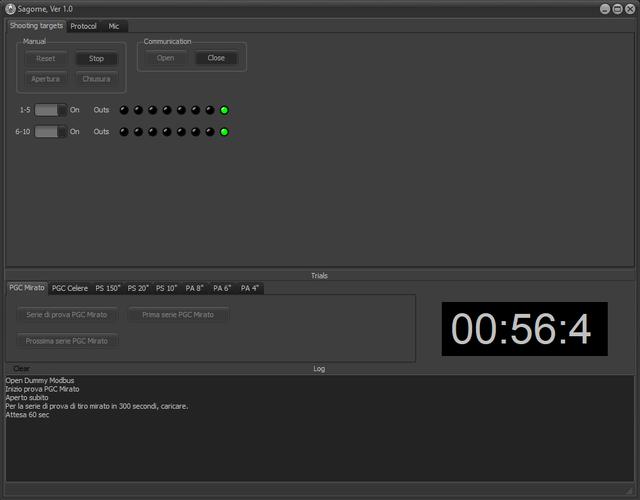Toggle the 6-10 On switch
This screenshot has height=500, width=640.
(x=51, y=131)
